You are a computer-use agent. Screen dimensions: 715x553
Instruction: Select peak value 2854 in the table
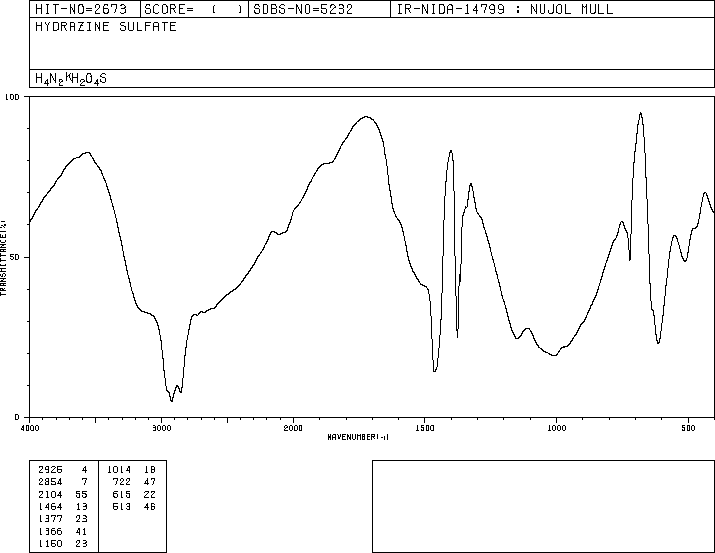(50, 482)
